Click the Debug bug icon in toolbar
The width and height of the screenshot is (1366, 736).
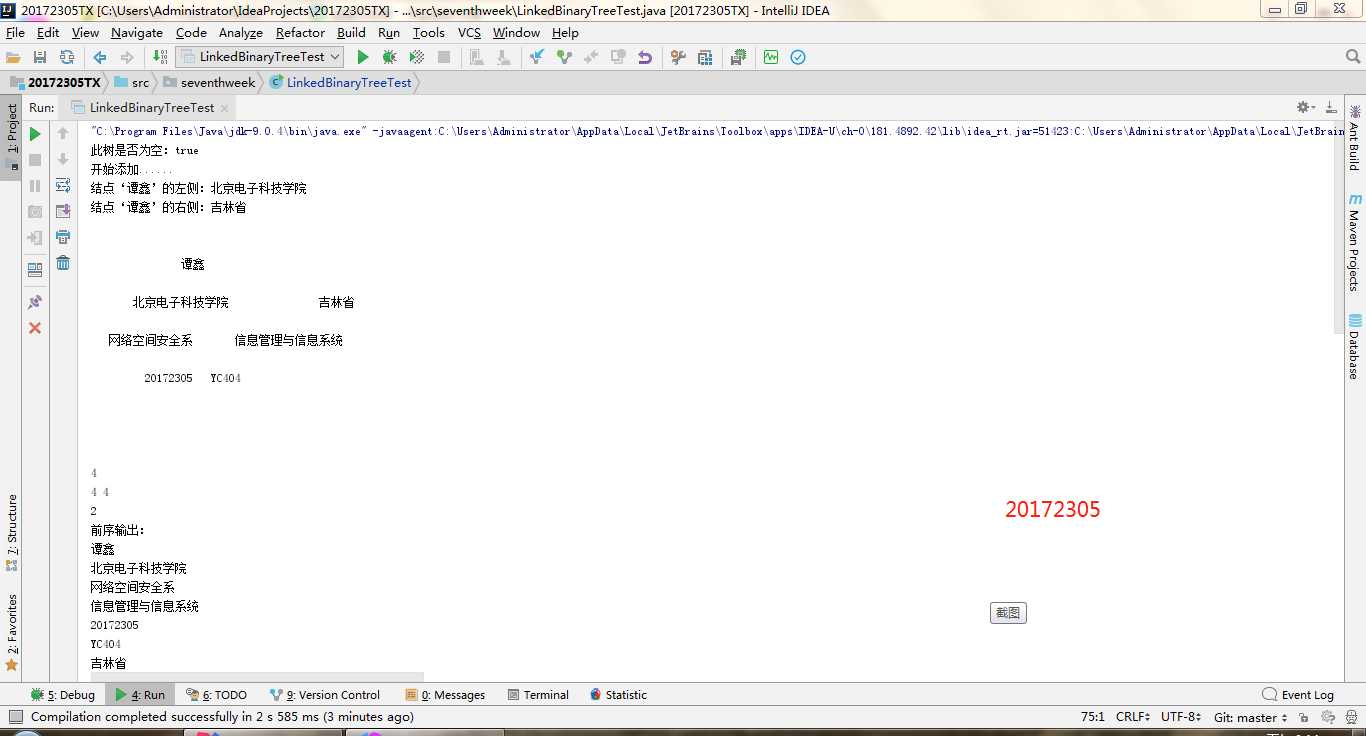[390, 58]
